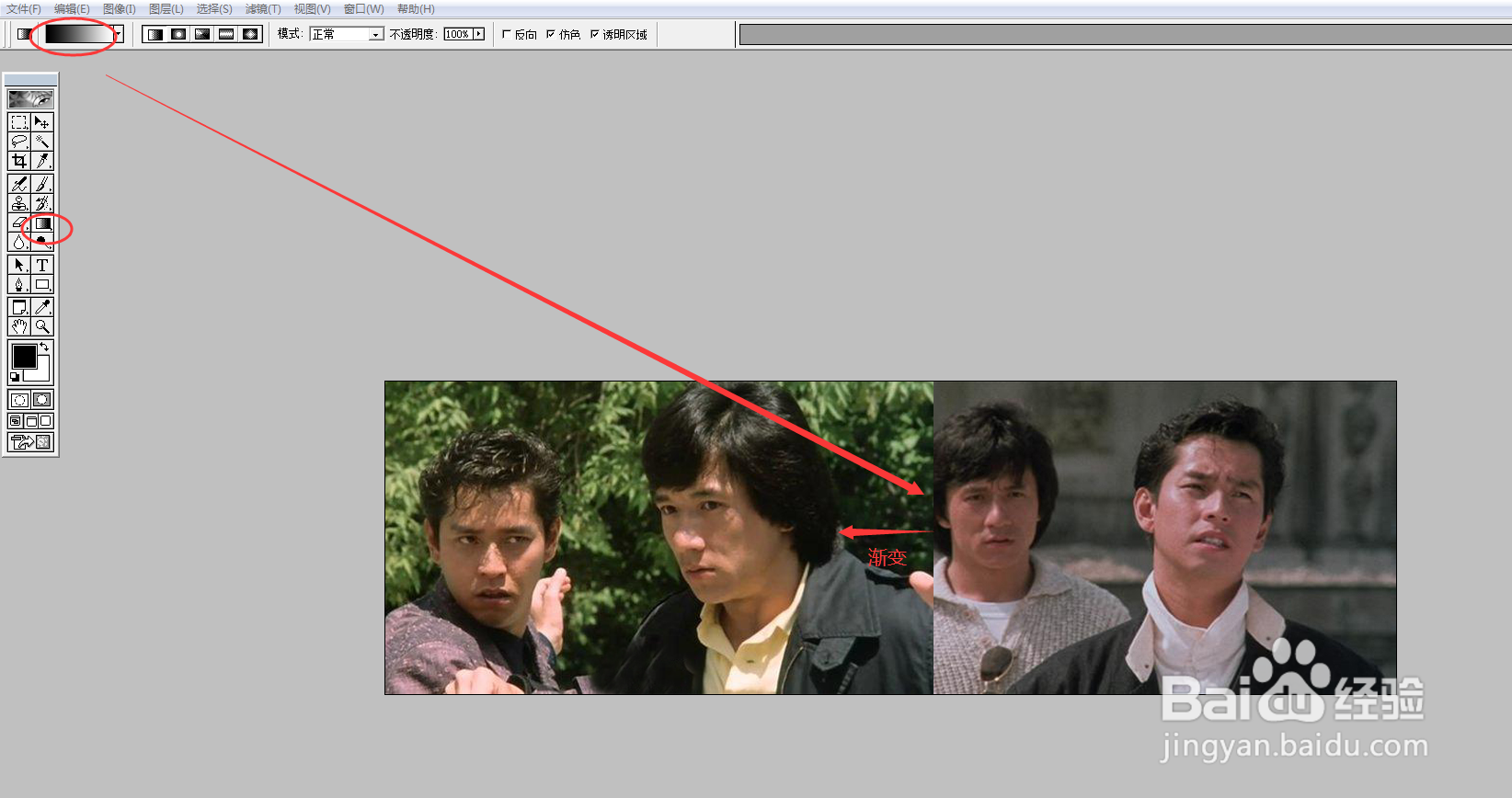Click the toolbox title bar

tap(30, 80)
